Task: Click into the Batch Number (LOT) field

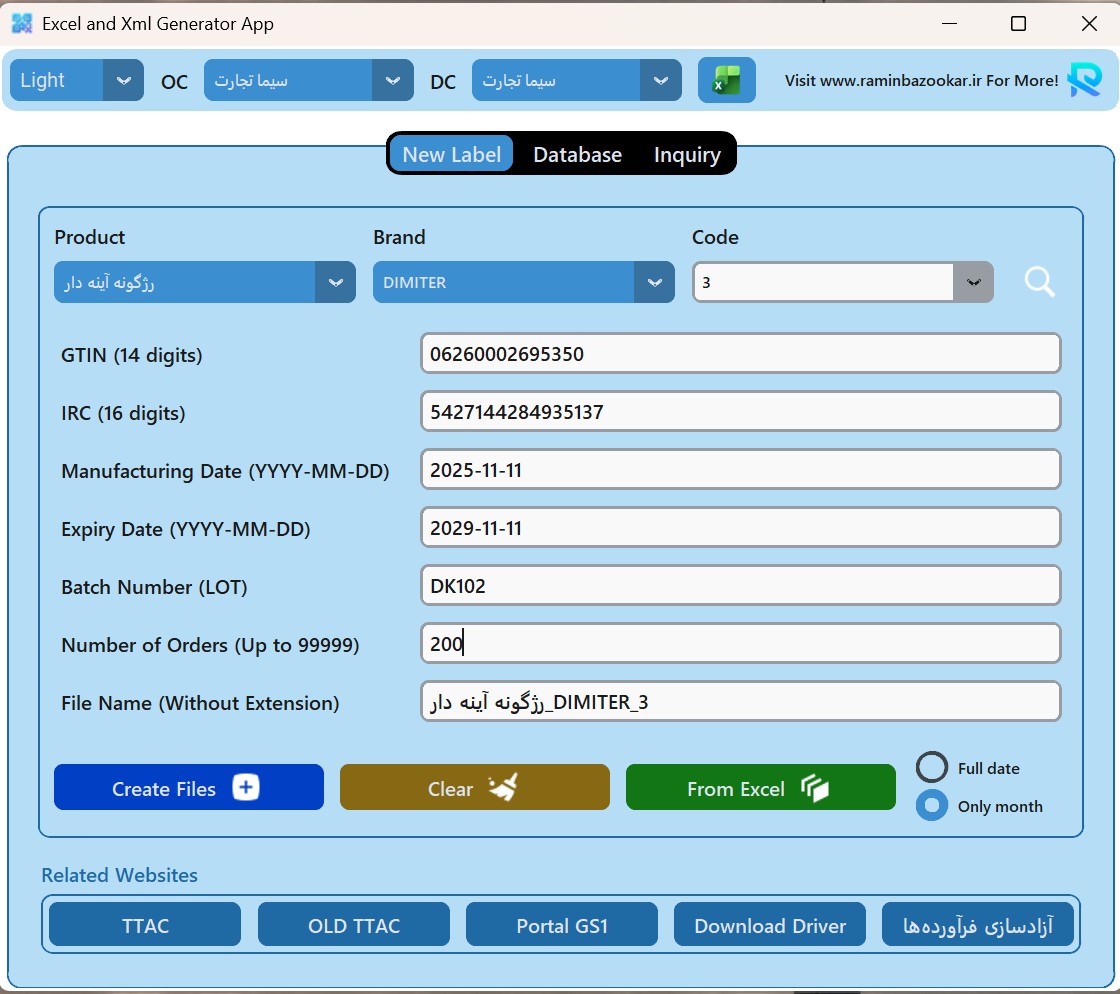Action: (740, 586)
